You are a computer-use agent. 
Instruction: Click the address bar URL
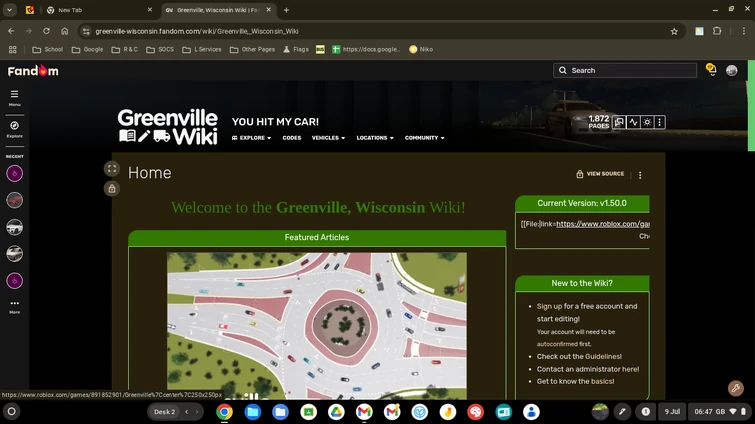point(197,31)
